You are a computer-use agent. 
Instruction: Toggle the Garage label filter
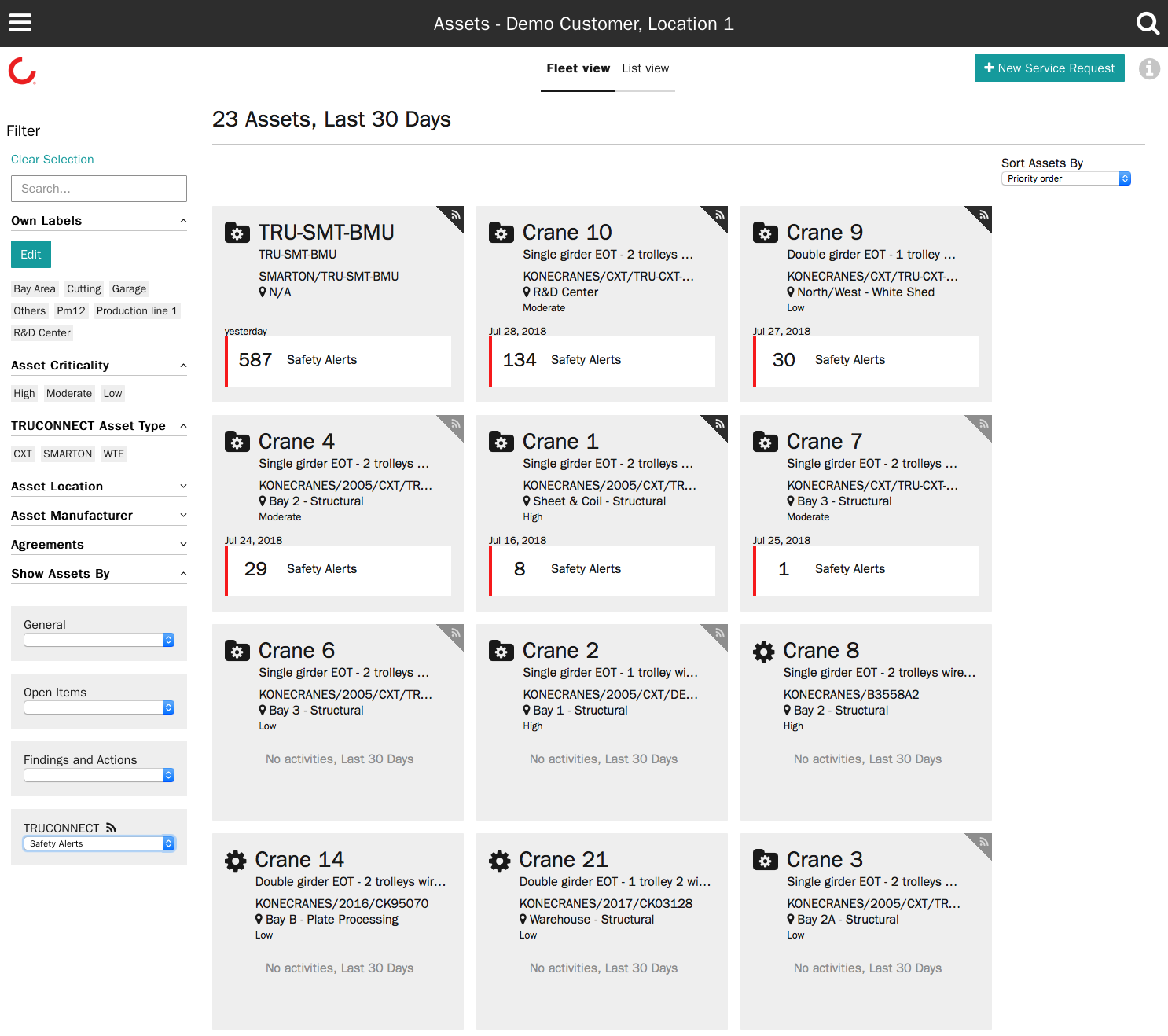[129, 288]
